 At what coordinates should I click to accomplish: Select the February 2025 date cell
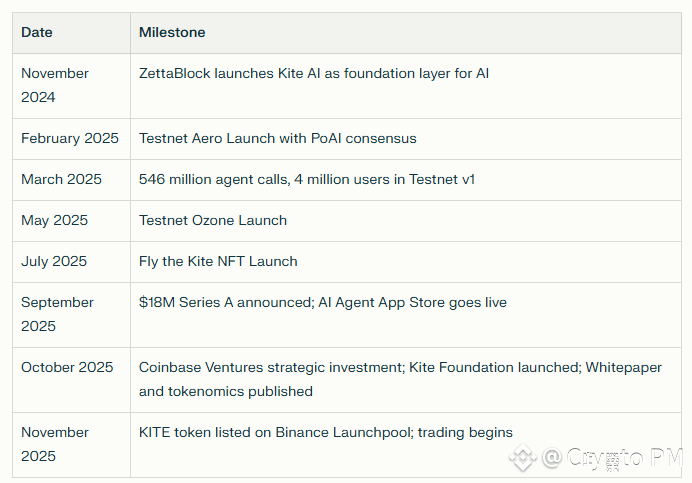pos(70,138)
